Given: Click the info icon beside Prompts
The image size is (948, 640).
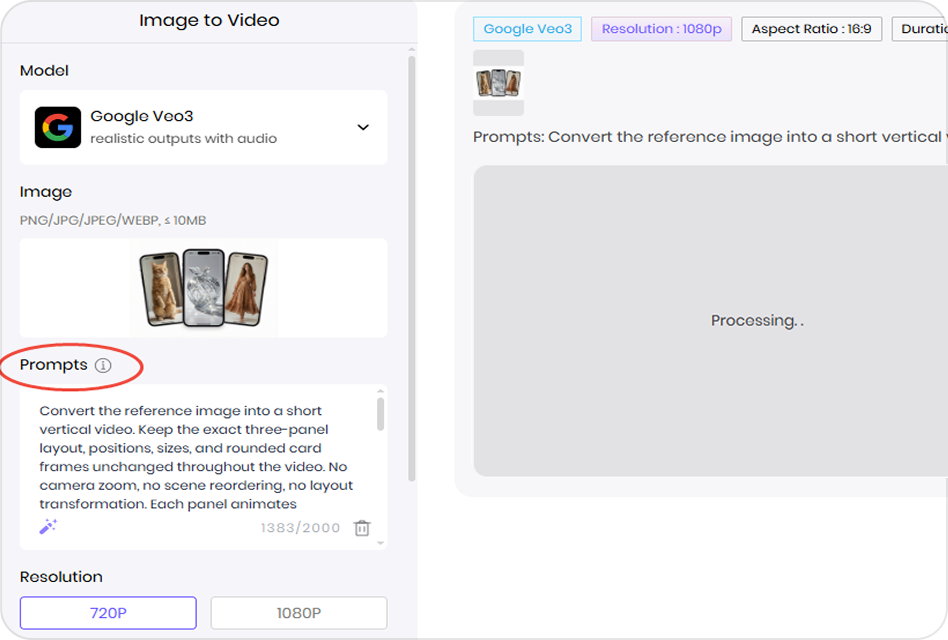Looking at the screenshot, I should (103, 366).
